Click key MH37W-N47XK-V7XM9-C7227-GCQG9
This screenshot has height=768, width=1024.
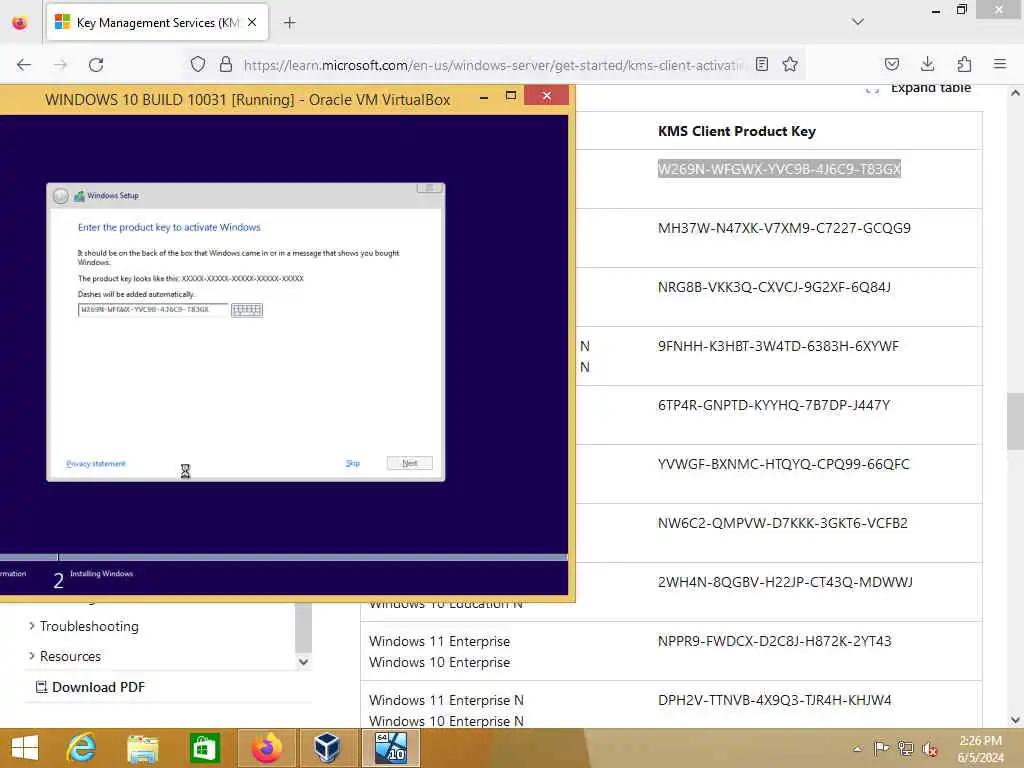pos(784,228)
